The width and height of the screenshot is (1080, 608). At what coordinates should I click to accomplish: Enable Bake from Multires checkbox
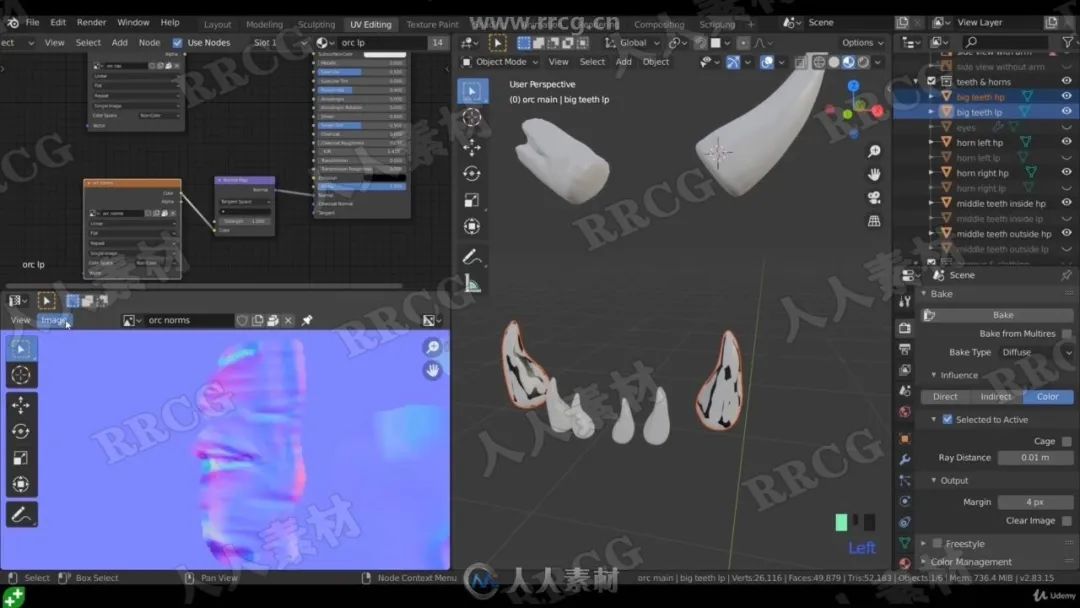(1066, 334)
